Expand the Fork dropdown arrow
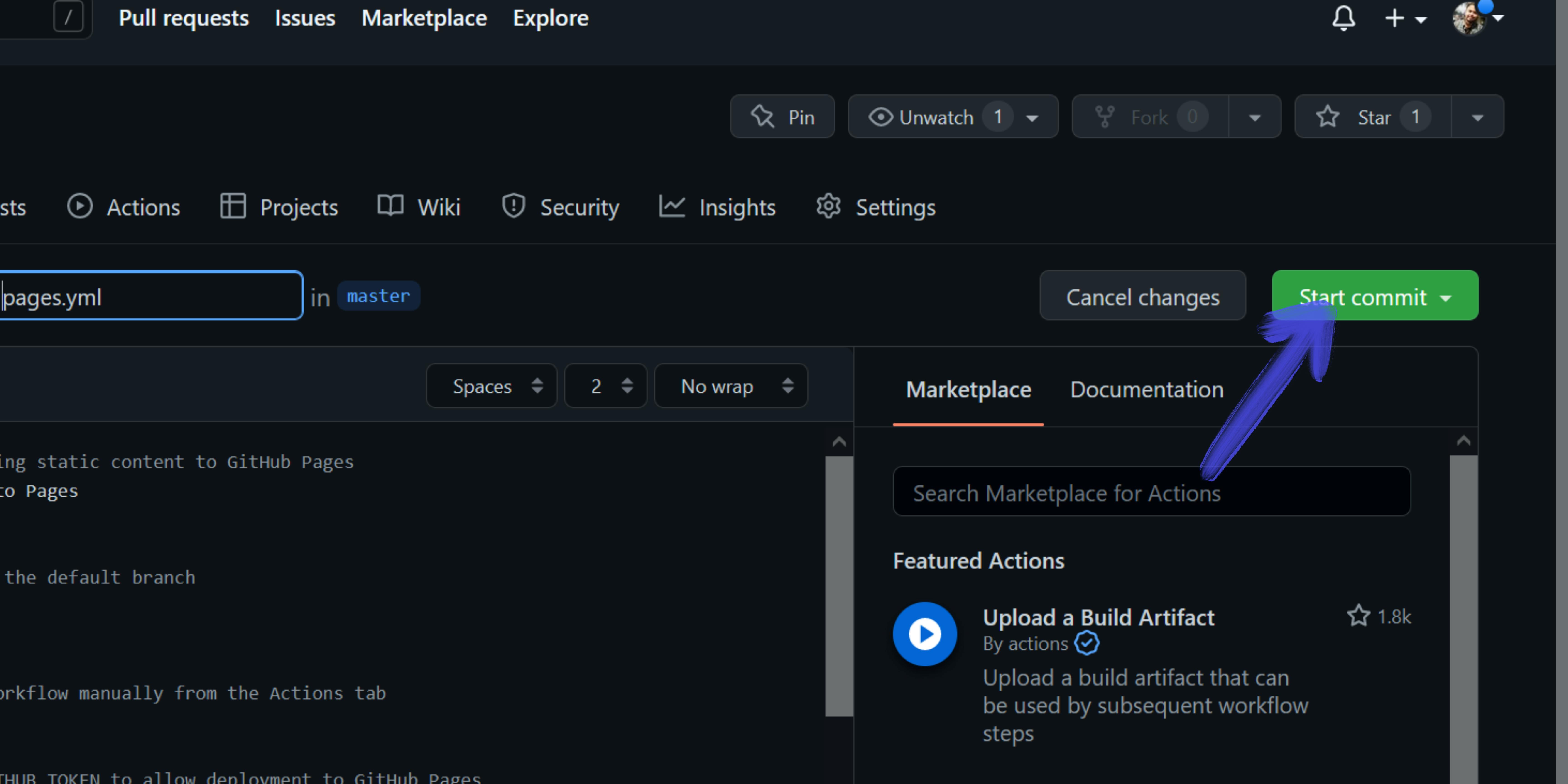Screen dimensions: 1568x784 pyautogui.click(x=1255, y=116)
